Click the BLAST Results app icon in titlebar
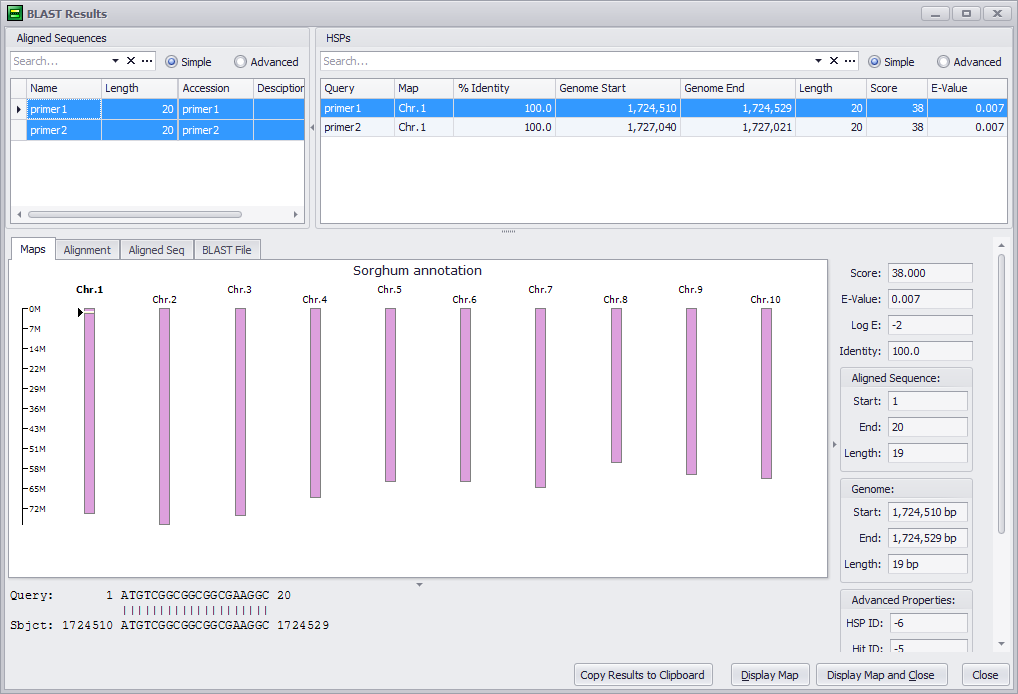This screenshot has width=1018, height=694. pos(13,13)
